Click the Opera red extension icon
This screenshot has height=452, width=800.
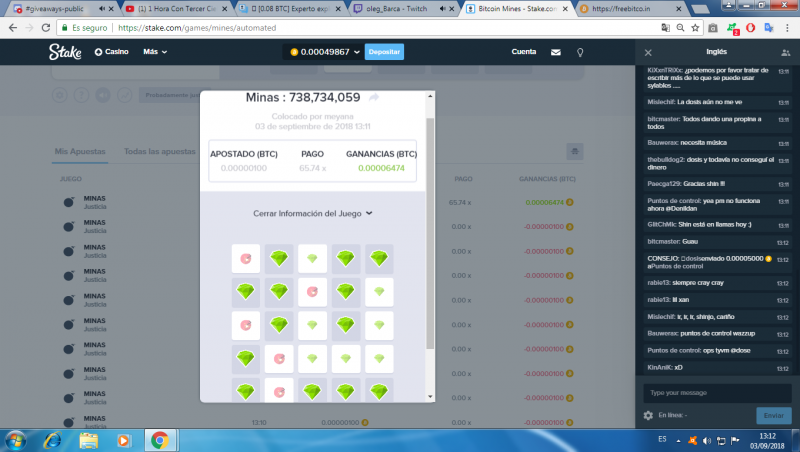tap(750, 28)
